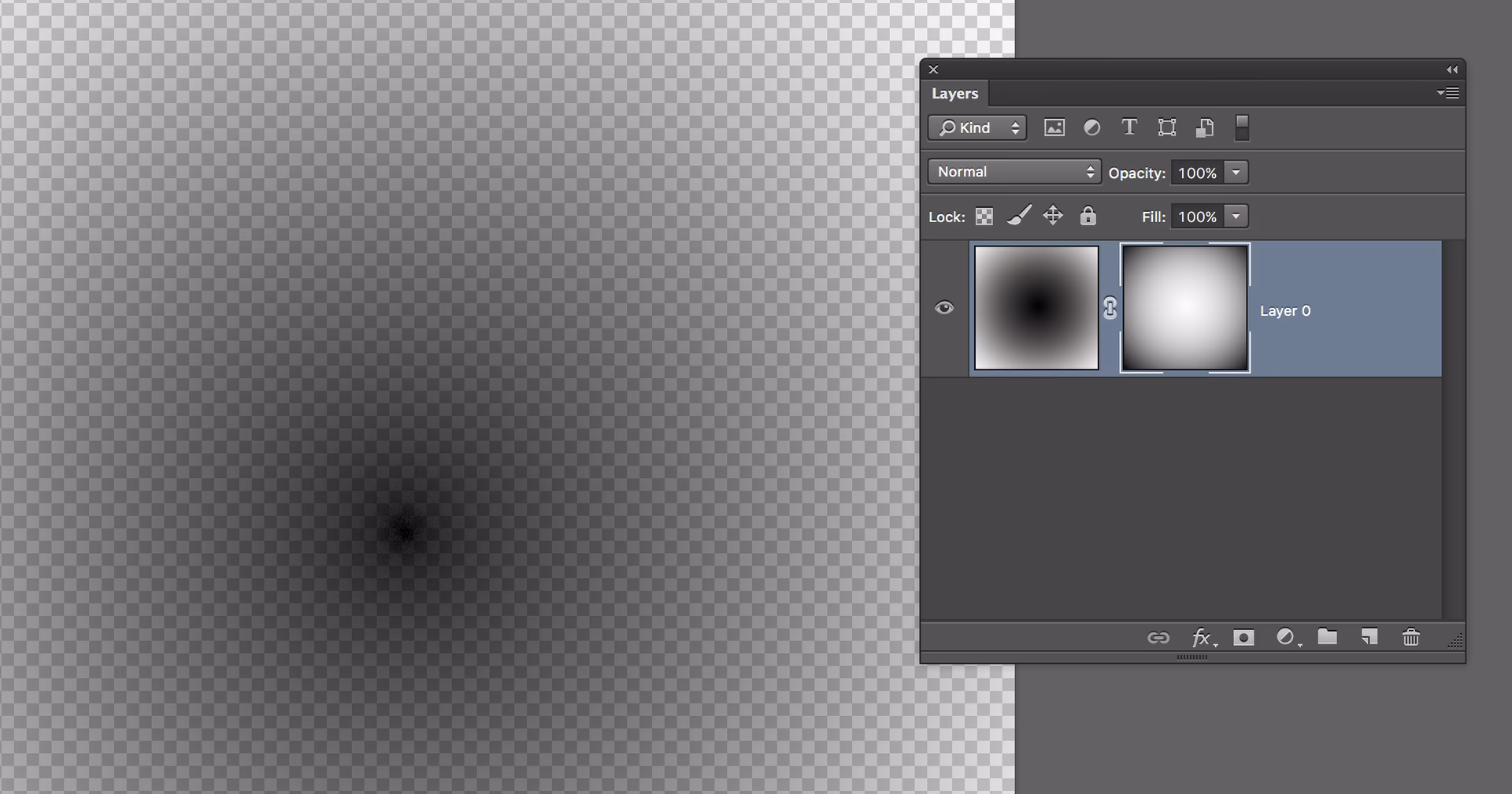Click the panel resize grip corner
Screen dimensions: 1512x794
(1455, 641)
